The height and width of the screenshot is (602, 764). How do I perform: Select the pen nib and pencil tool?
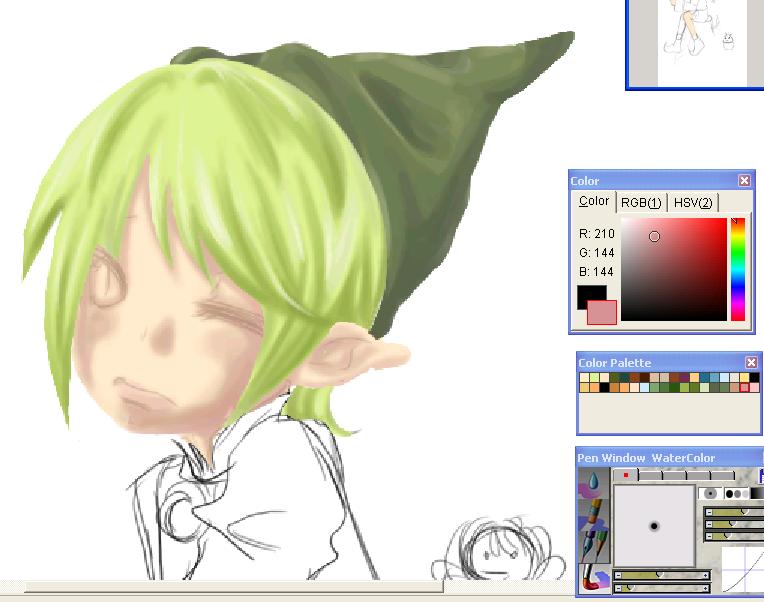point(593,546)
